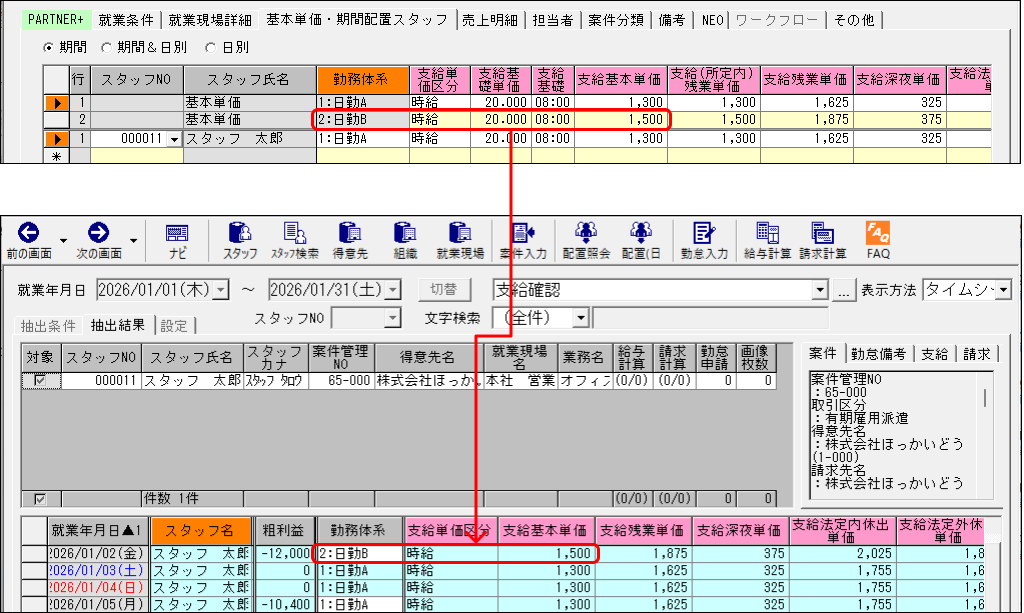Open the 表示方法 dropdown
The image size is (1024, 613).
(x=1003, y=290)
